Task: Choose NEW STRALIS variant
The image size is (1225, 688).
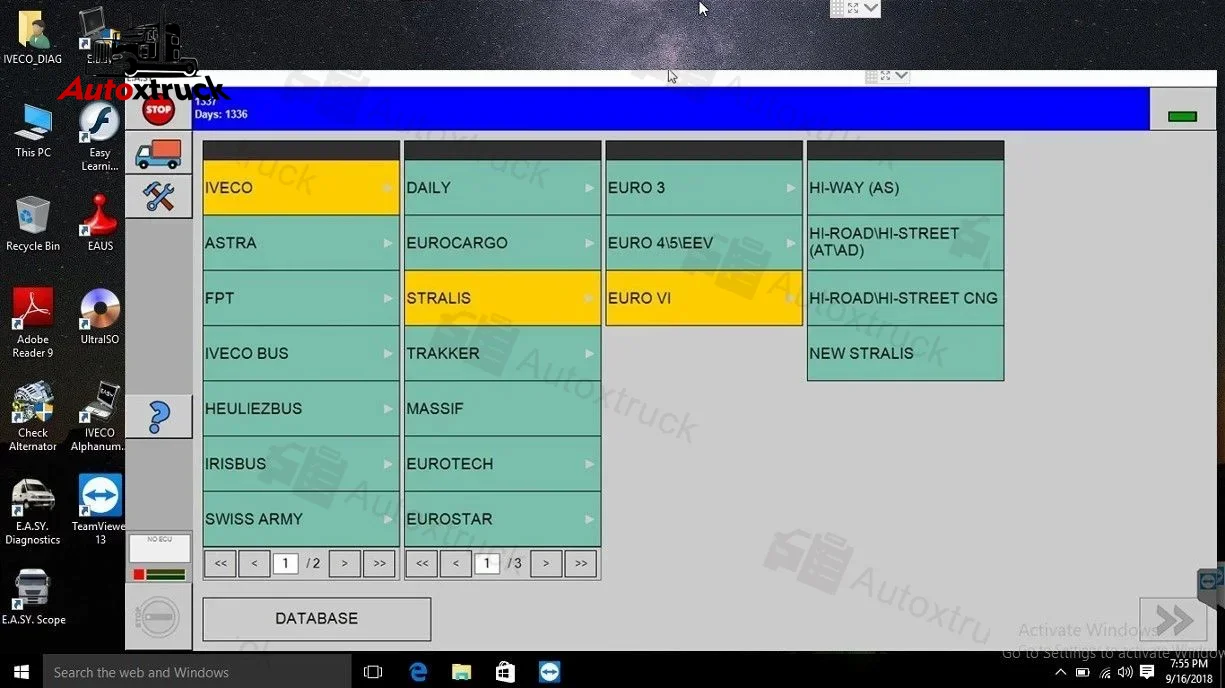Action: [906, 353]
